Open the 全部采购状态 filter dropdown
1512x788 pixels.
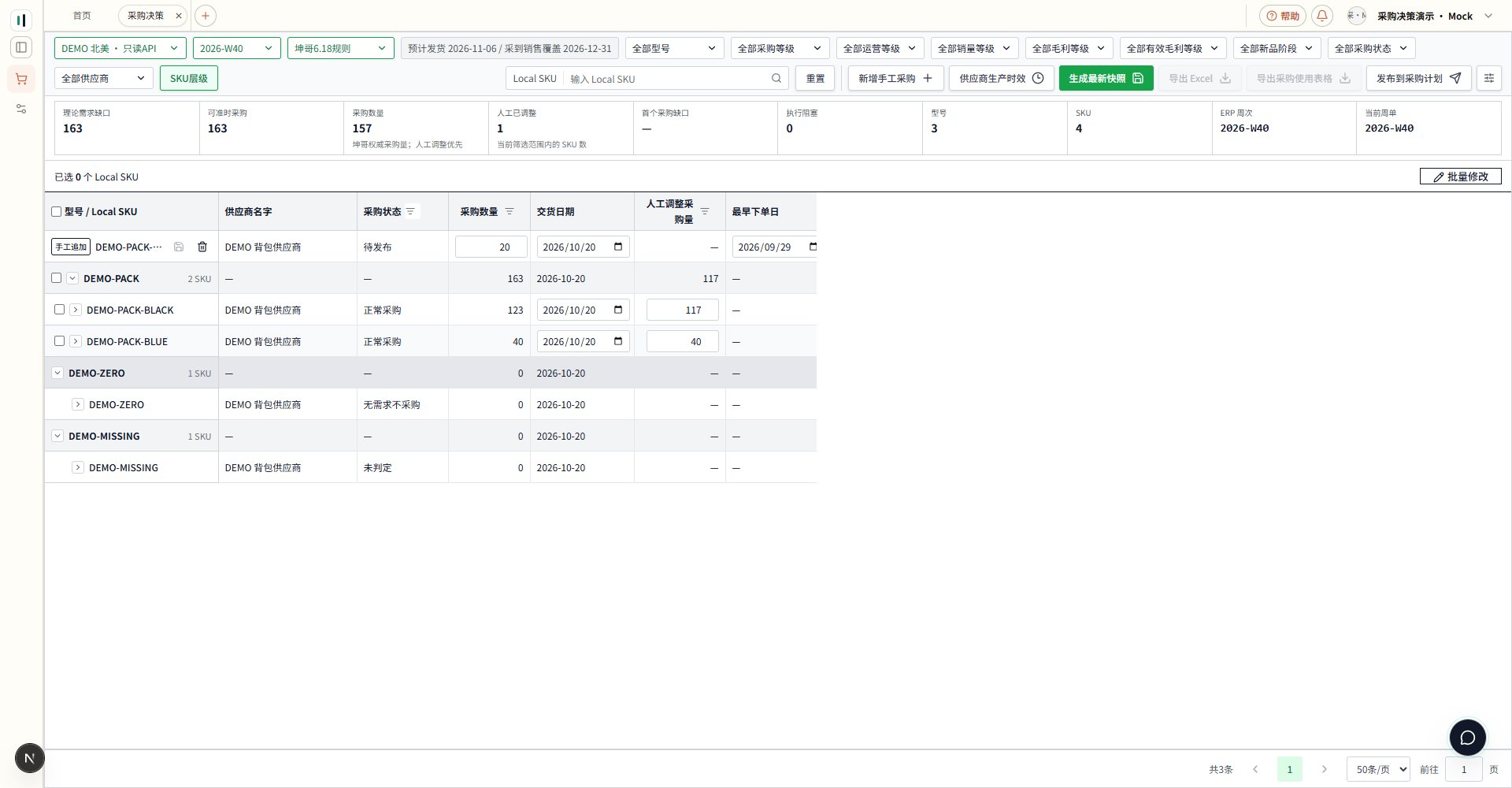tap(1371, 48)
